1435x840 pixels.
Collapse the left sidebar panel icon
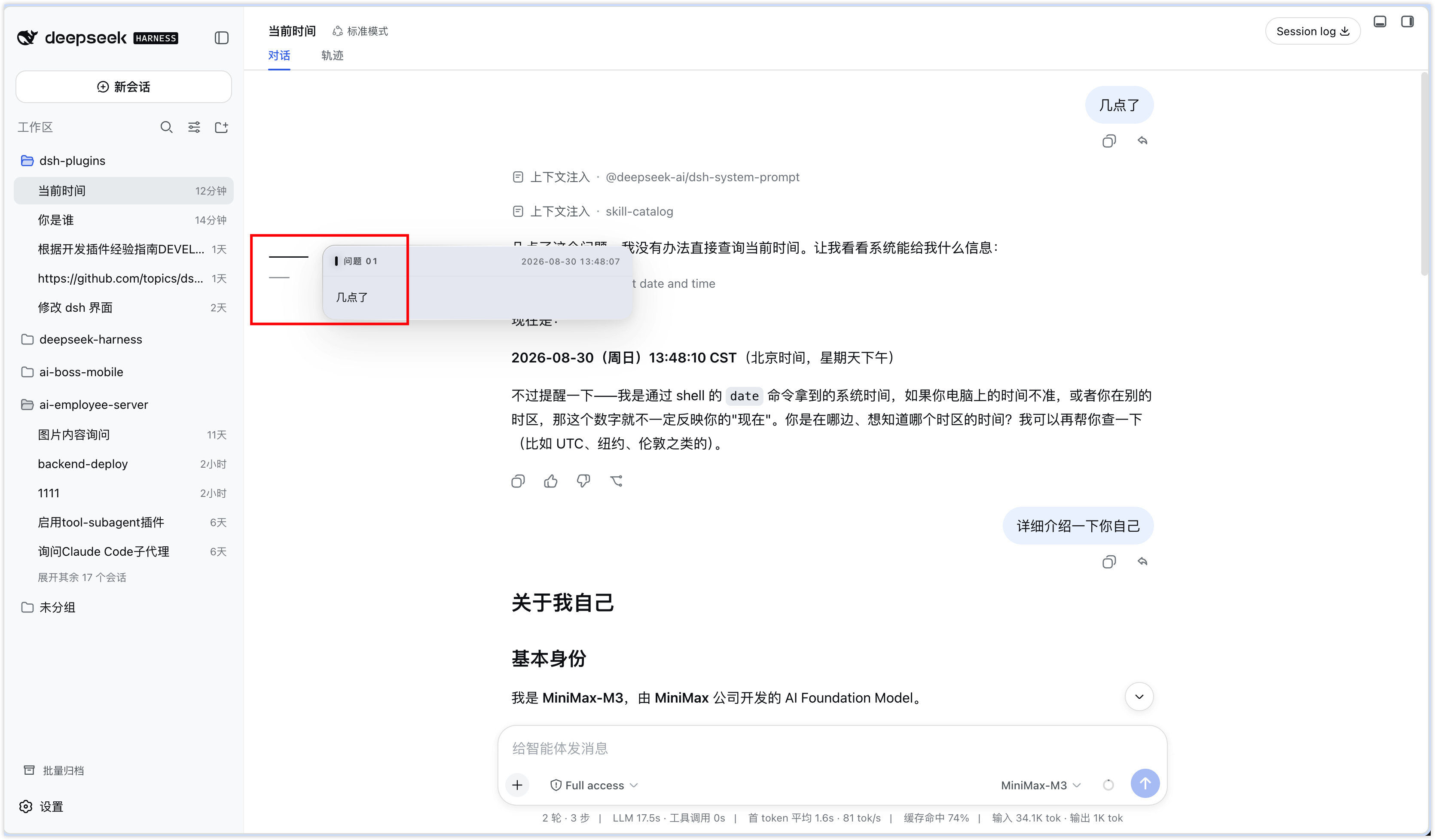tap(222, 38)
